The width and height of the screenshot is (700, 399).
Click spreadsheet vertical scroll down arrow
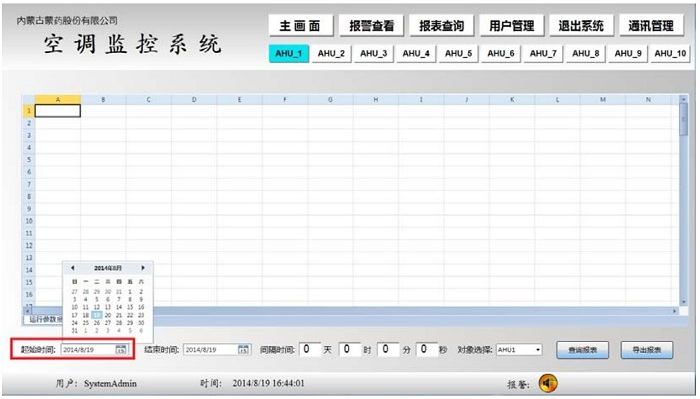pyautogui.click(x=683, y=302)
